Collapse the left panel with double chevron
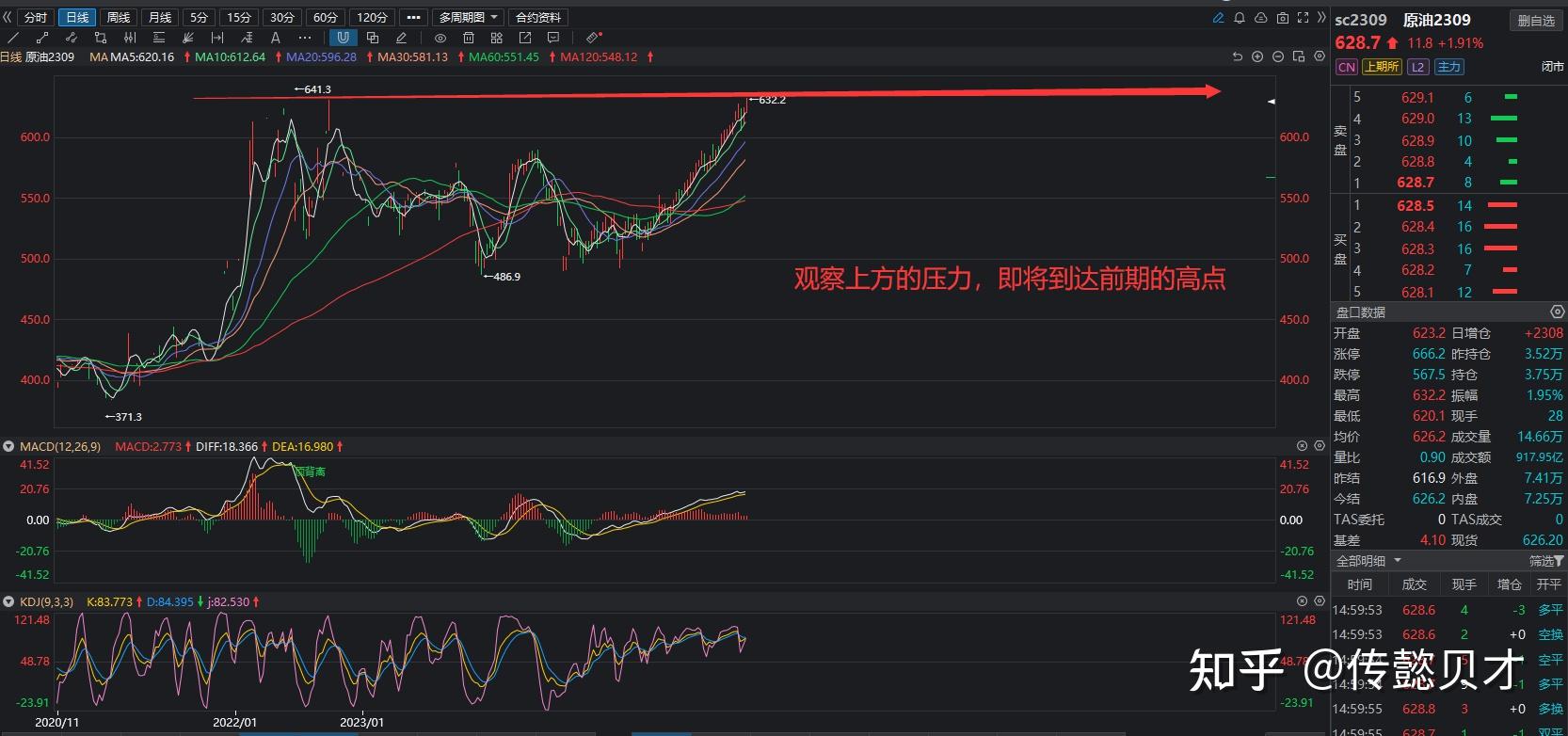 coord(8,18)
